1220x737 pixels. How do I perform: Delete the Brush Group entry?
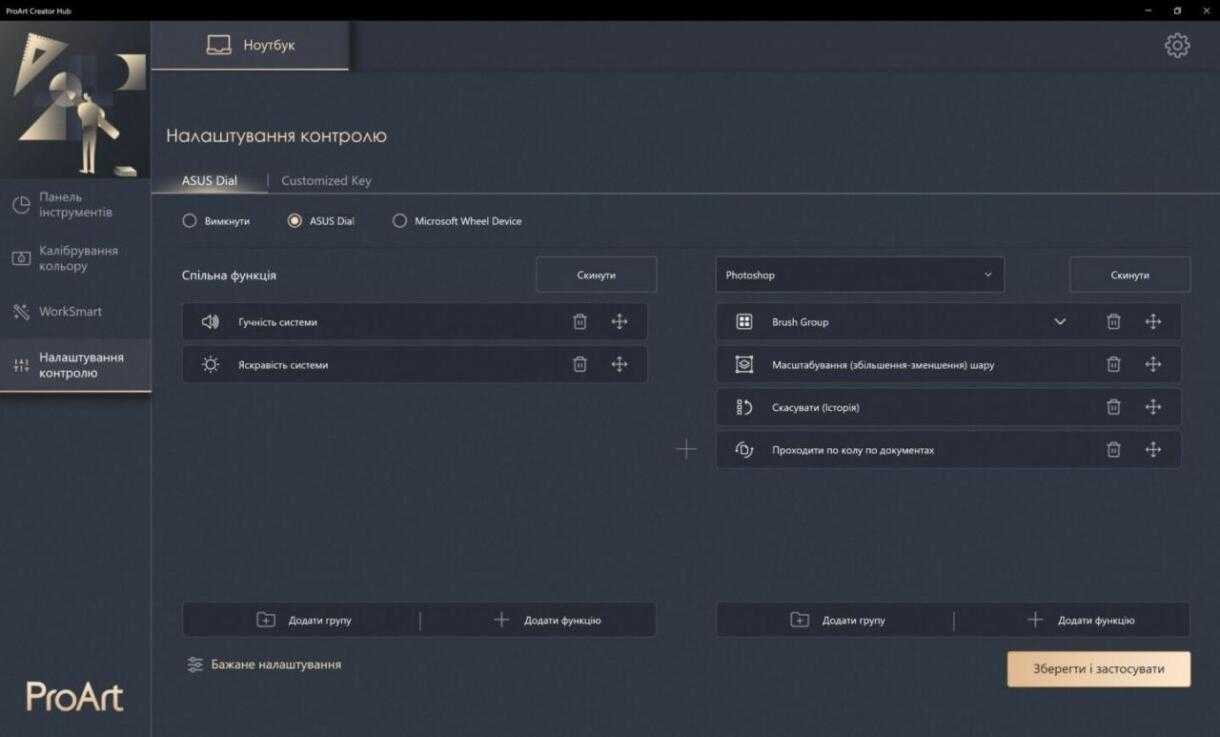click(1113, 322)
